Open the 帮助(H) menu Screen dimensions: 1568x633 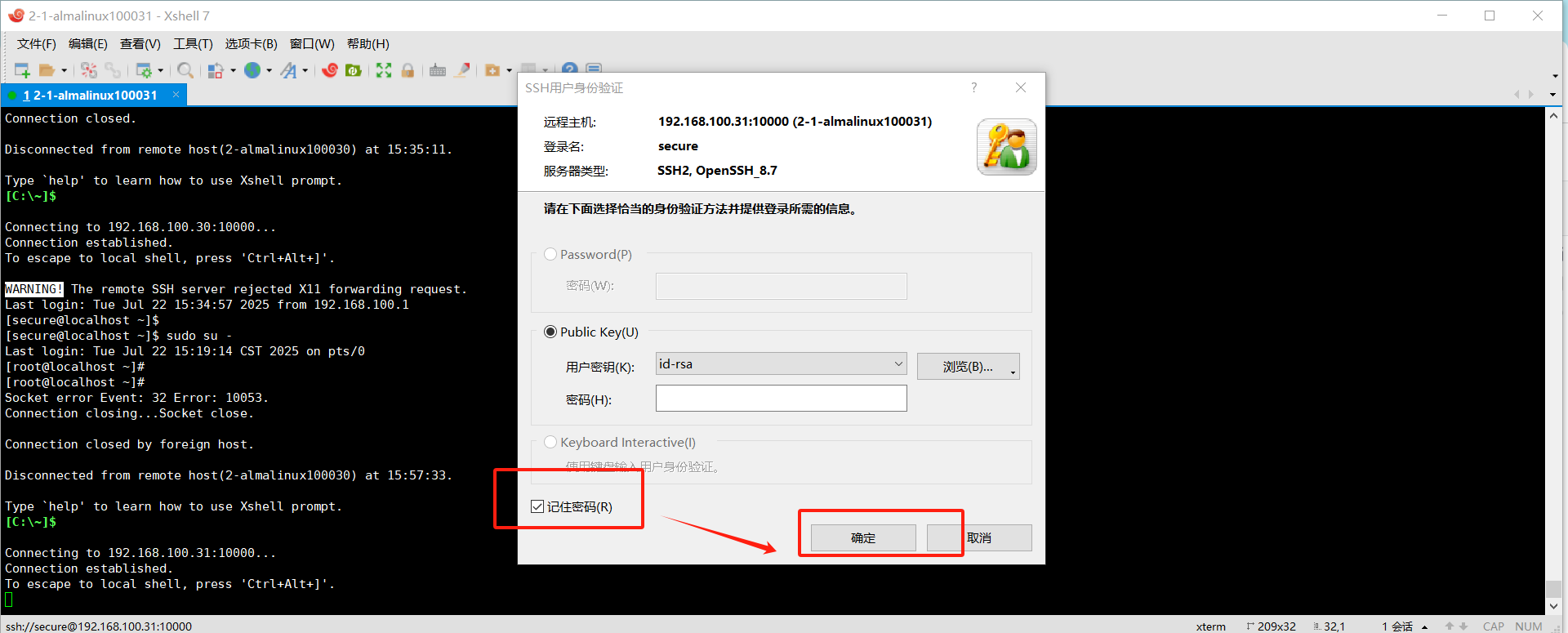[368, 43]
